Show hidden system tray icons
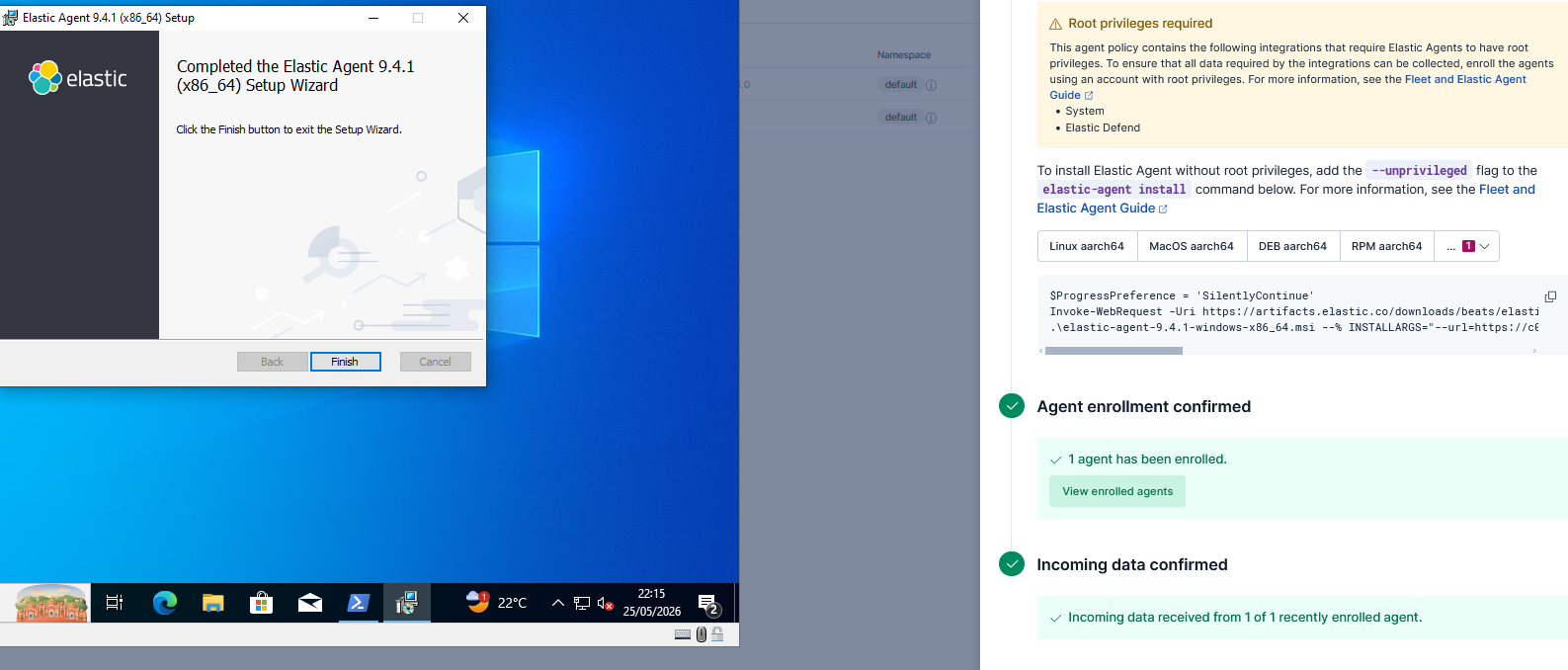 point(557,603)
